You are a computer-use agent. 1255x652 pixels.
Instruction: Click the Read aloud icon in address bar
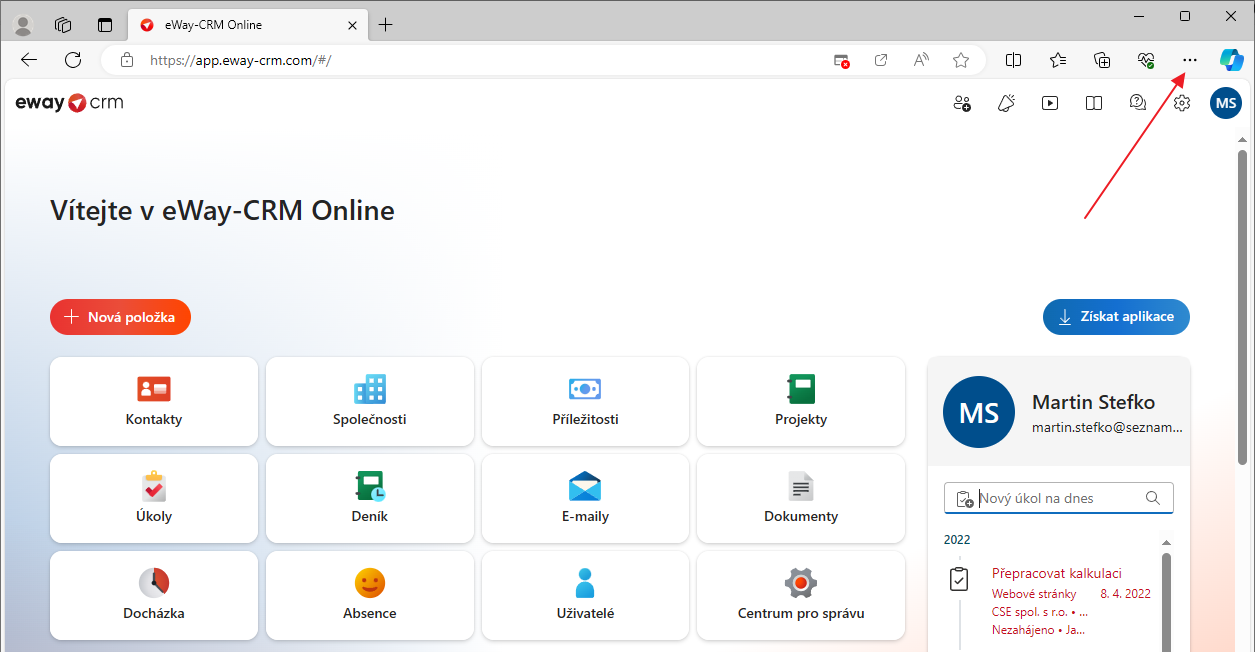pos(921,60)
